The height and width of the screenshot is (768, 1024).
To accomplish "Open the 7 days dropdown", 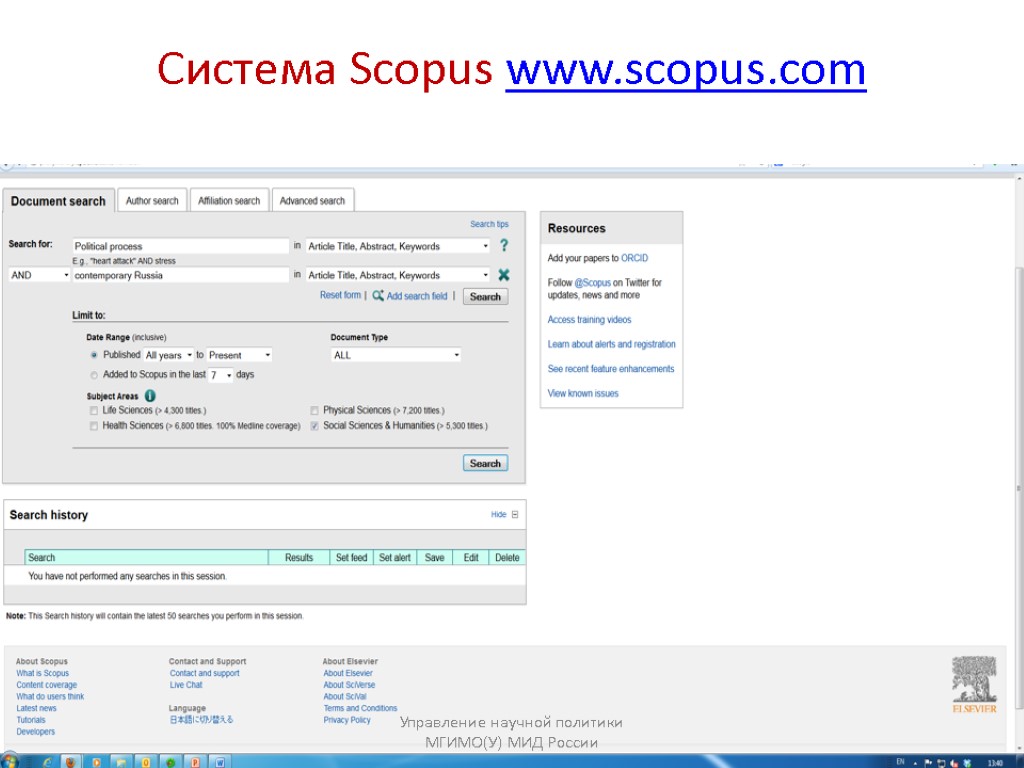I will point(221,375).
